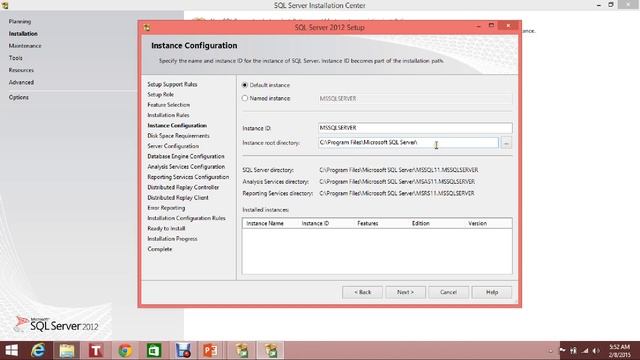The height and width of the screenshot is (360, 640).
Task: Sort by Instance ID column header
Action: click(x=315, y=223)
